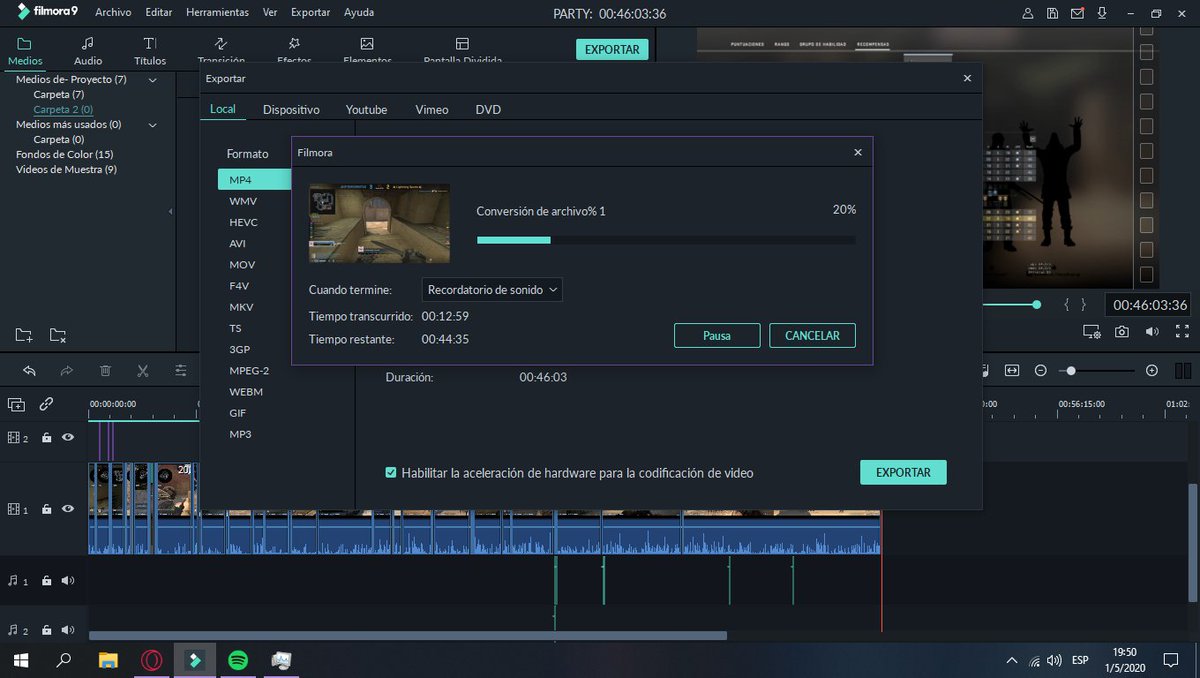The width and height of the screenshot is (1200, 678).
Task: Open the adjust sliders edit icon
Action: click(180, 370)
